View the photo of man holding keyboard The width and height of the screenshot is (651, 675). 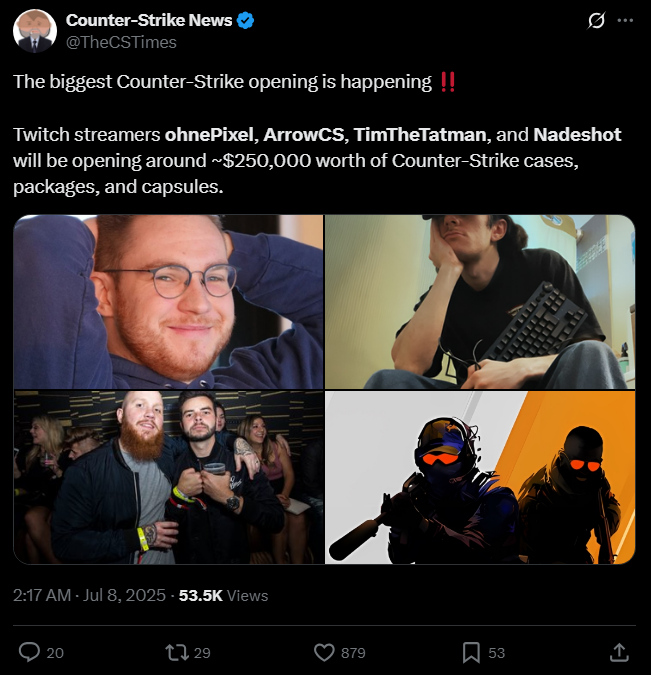(x=480, y=302)
